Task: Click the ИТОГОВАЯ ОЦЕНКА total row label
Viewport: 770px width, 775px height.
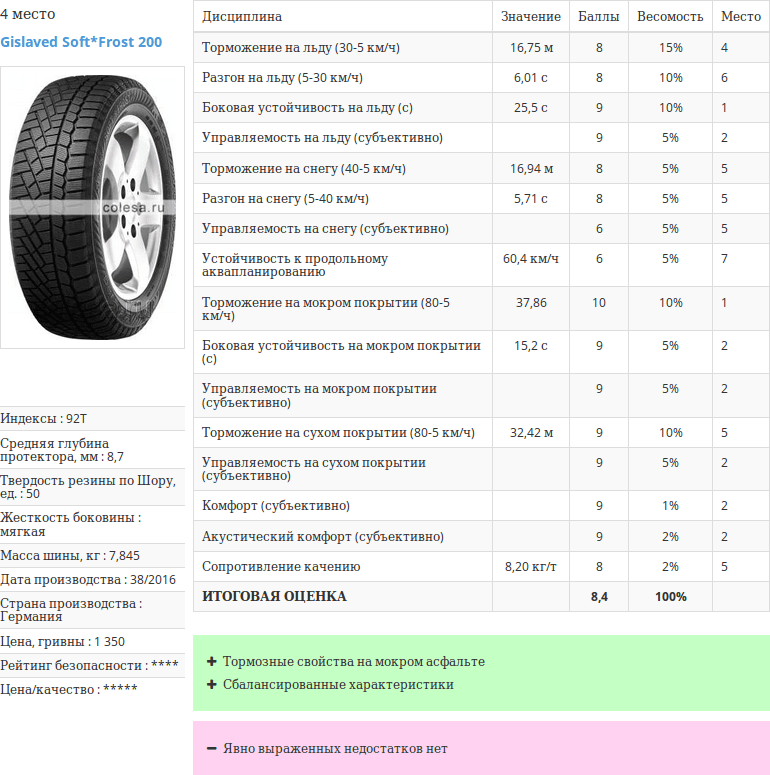Action: [x=274, y=597]
